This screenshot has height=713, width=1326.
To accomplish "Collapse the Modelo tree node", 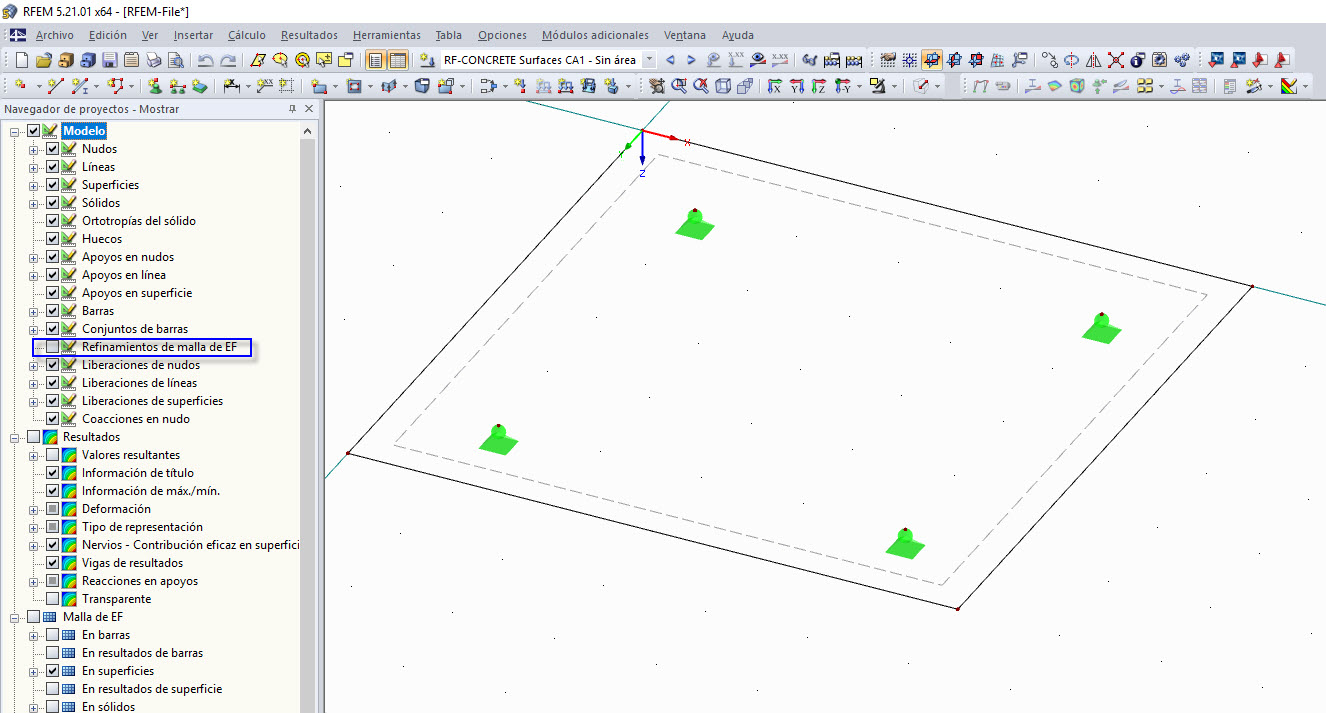I will [15, 131].
